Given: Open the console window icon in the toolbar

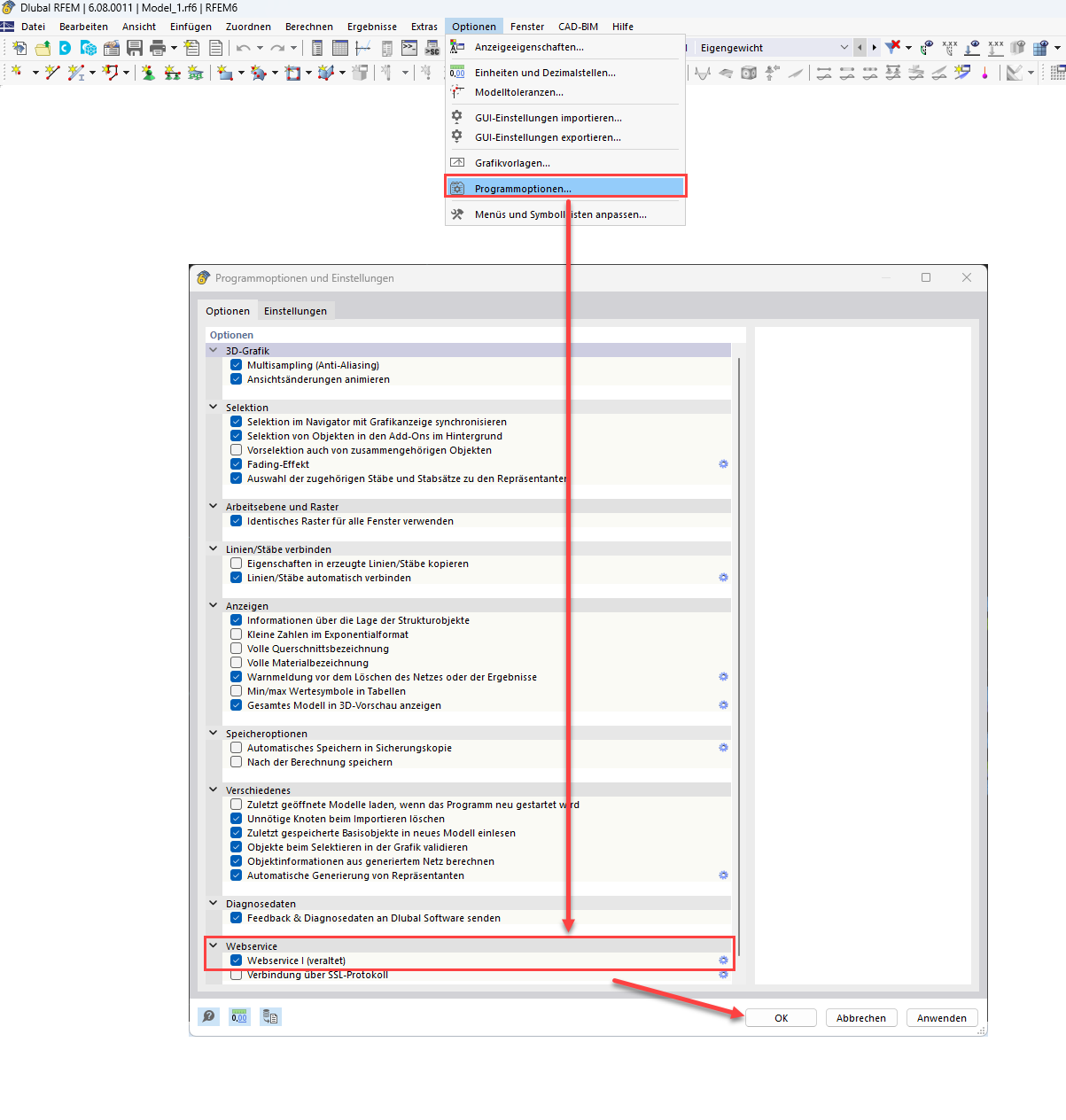Looking at the screenshot, I should pos(409,48).
